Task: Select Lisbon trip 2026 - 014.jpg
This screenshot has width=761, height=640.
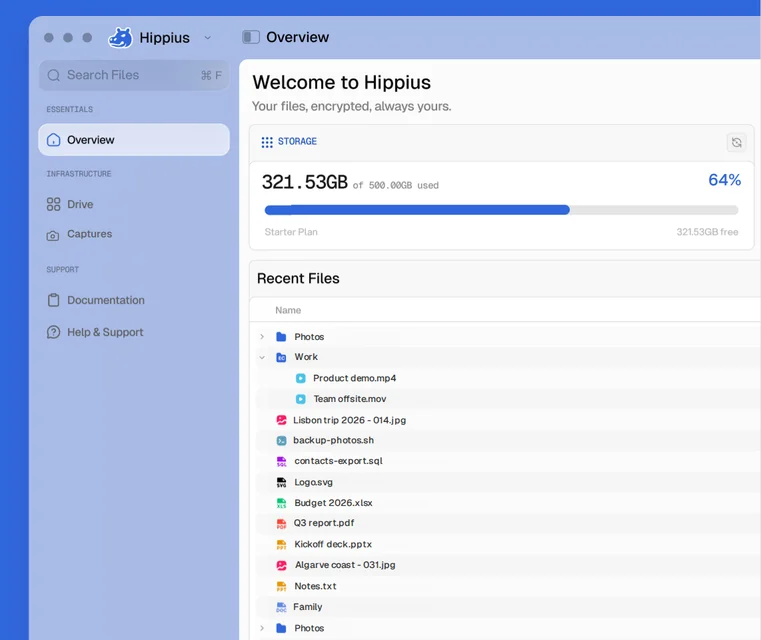Action: coord(349,420)
